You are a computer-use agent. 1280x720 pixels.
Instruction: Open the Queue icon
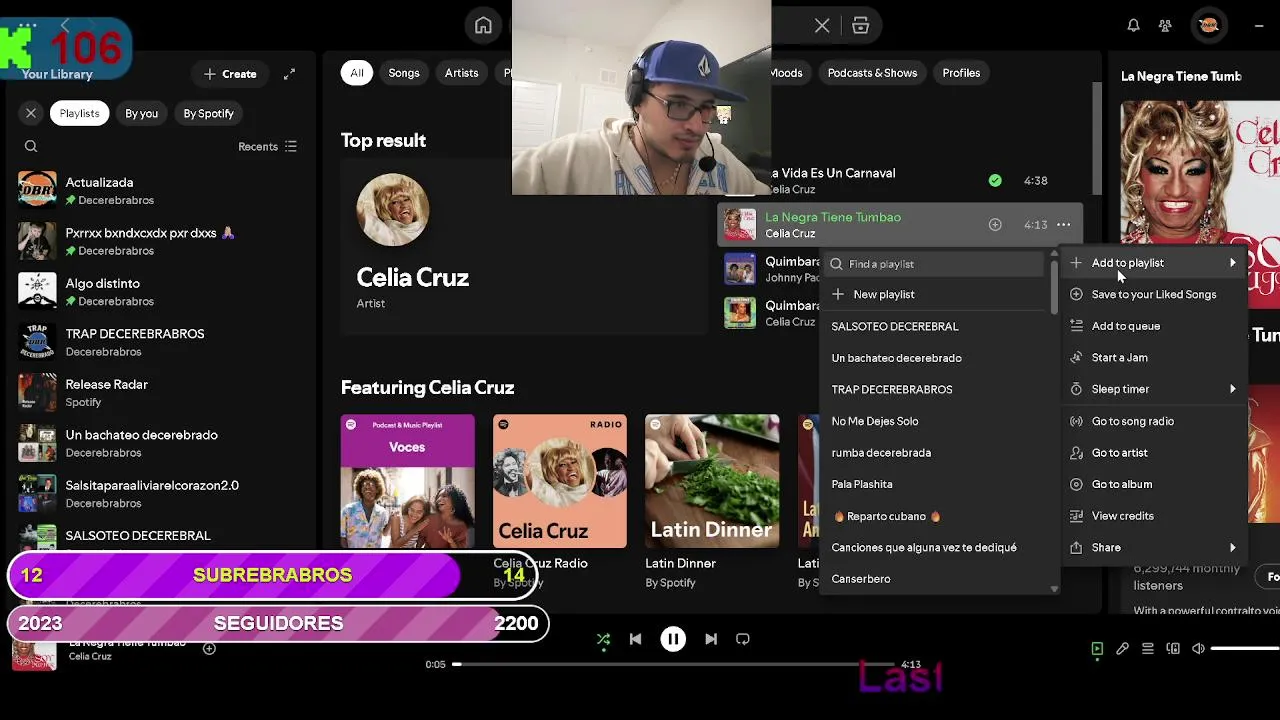click(1148, 649)
